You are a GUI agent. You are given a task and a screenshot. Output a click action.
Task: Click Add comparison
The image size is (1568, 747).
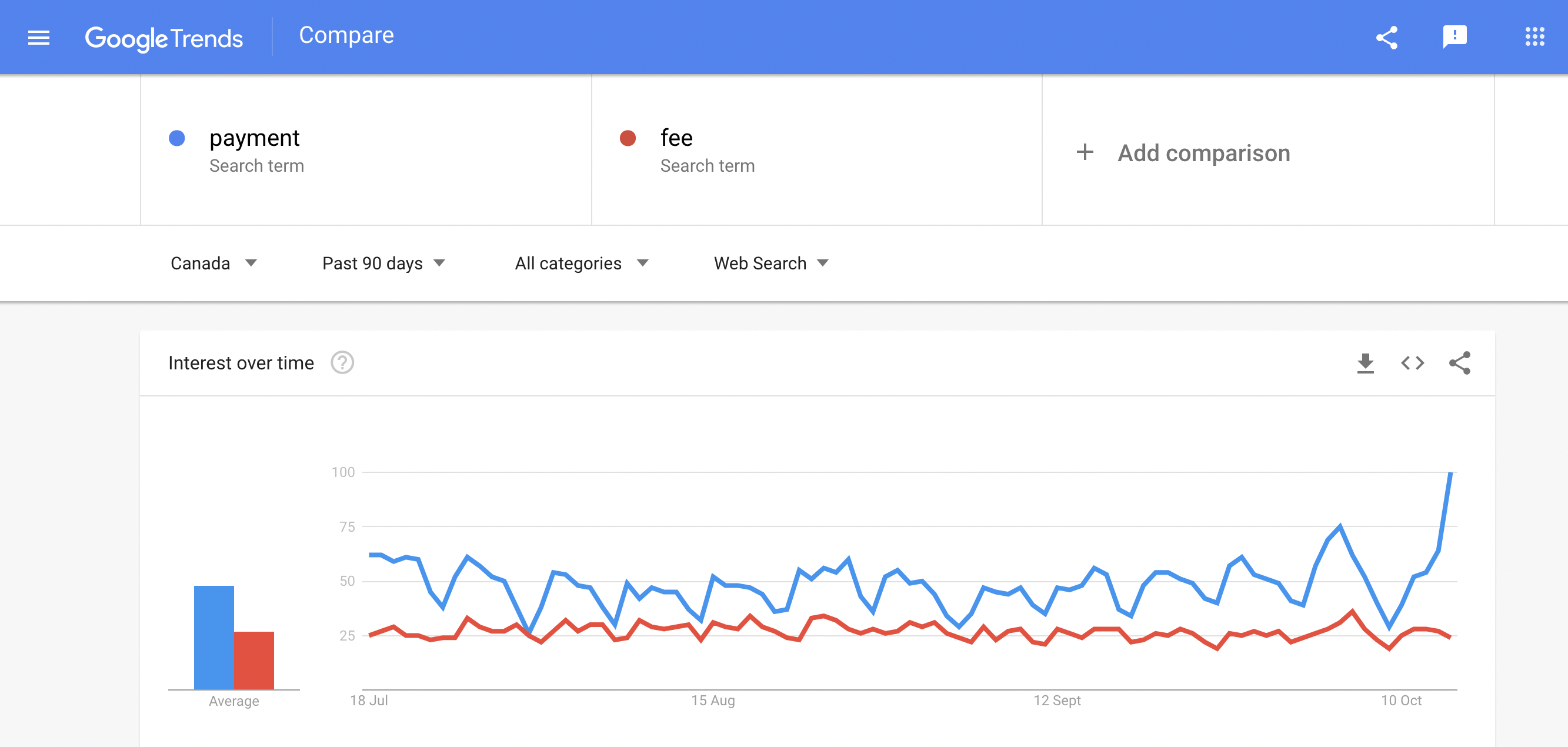coord(1203,153)
